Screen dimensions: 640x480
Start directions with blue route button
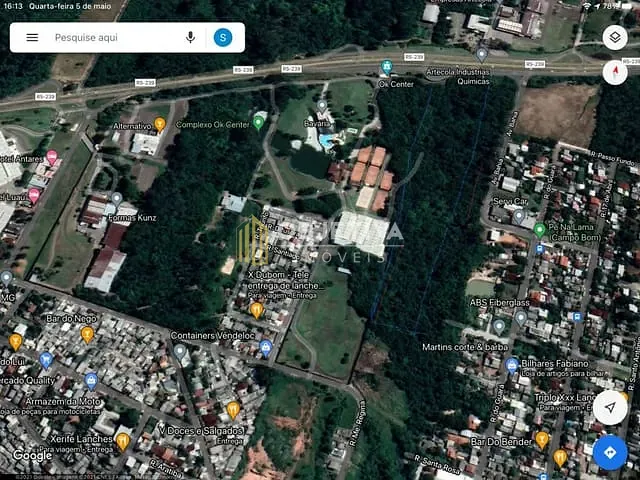(610, 453)
